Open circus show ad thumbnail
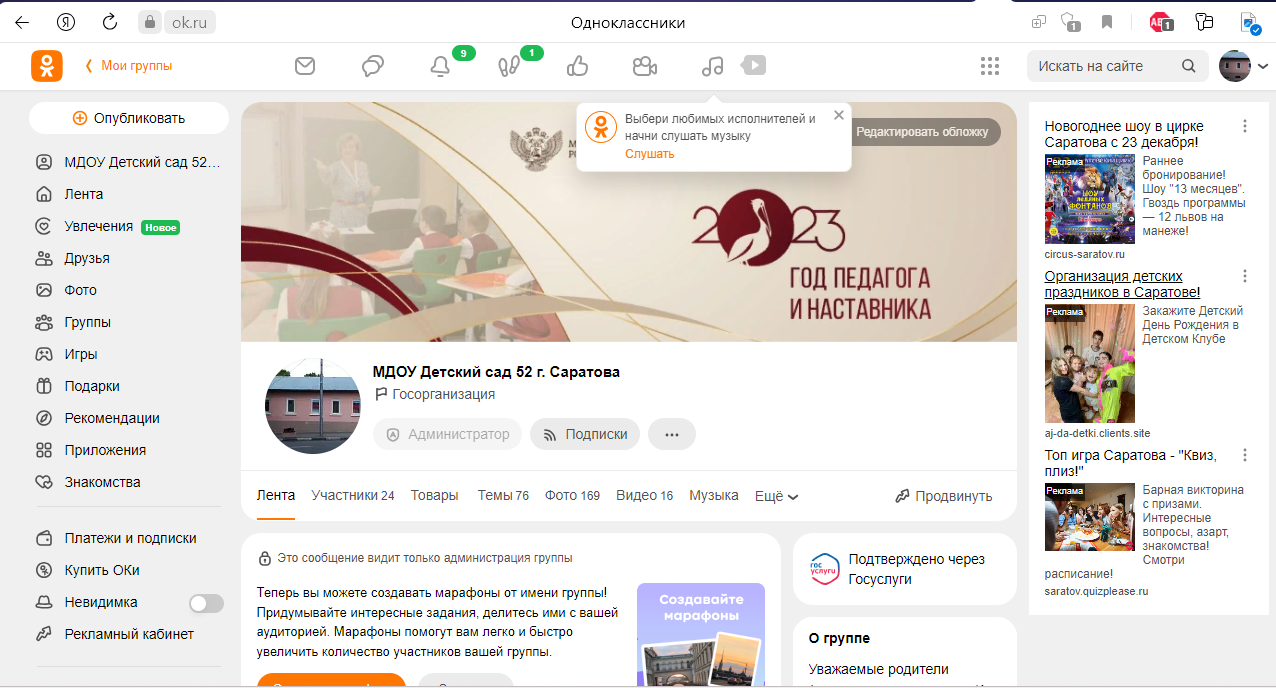This screenshot has height=688, width=1276. [x=1090, y=199]
